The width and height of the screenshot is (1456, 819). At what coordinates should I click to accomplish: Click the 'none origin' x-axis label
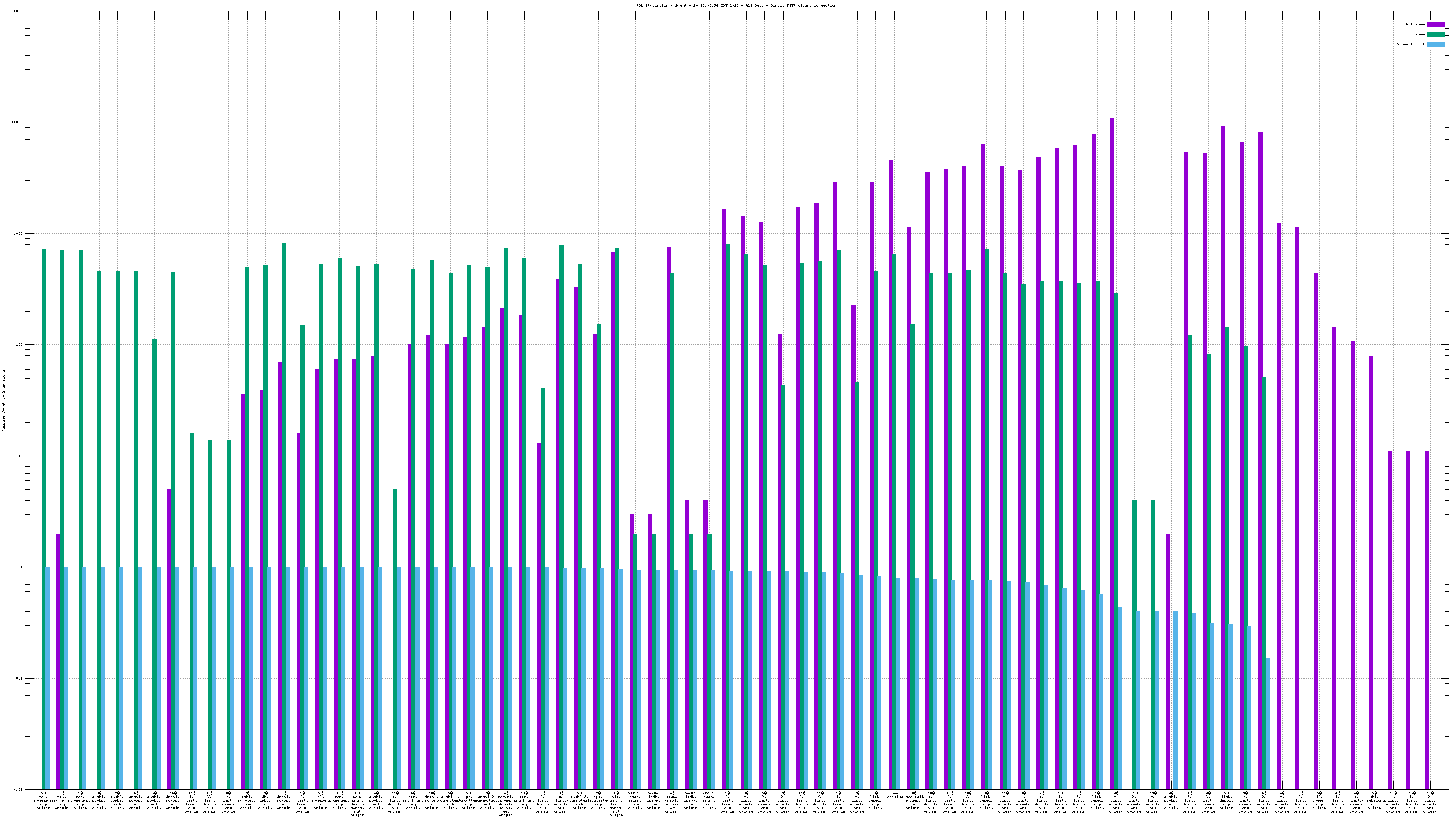893,795
